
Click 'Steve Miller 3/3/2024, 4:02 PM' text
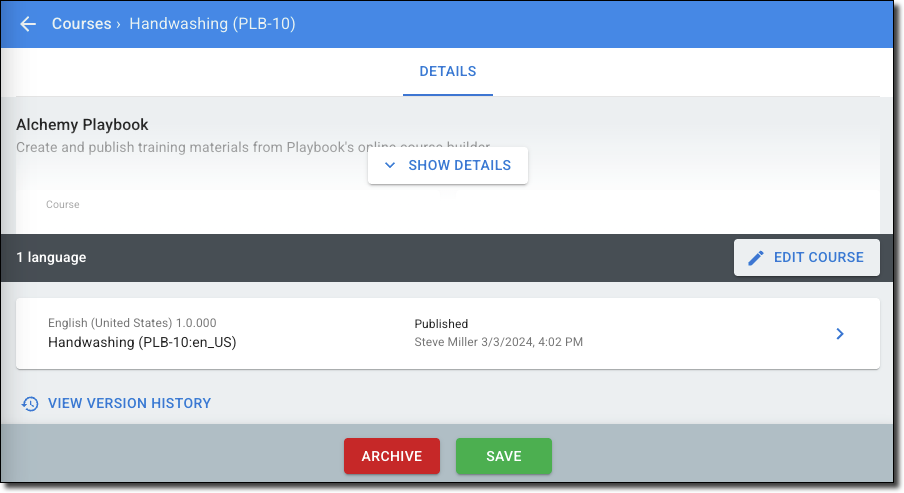[499, 342]
